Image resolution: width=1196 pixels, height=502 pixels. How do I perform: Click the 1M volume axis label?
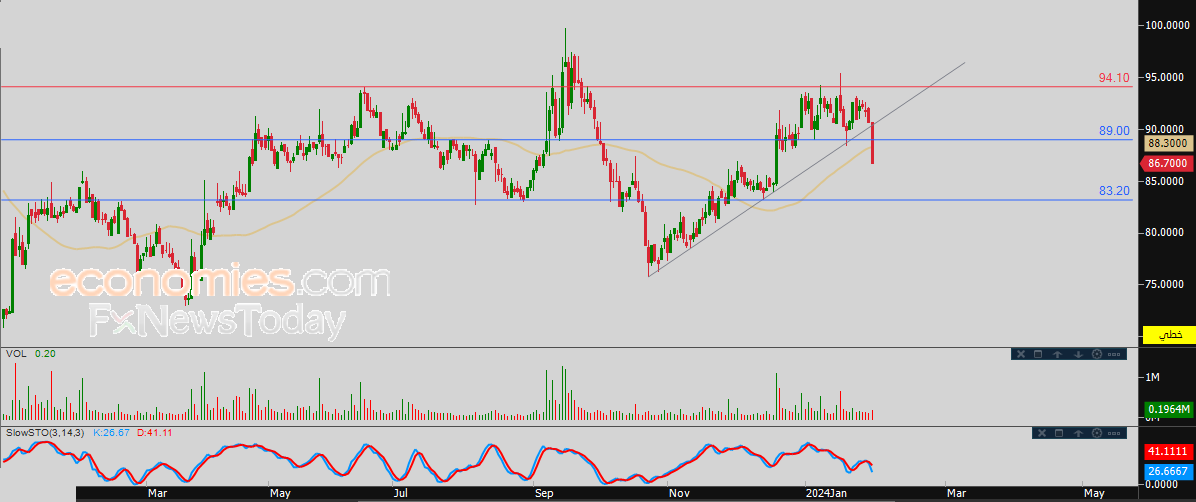pos(1152,377)
